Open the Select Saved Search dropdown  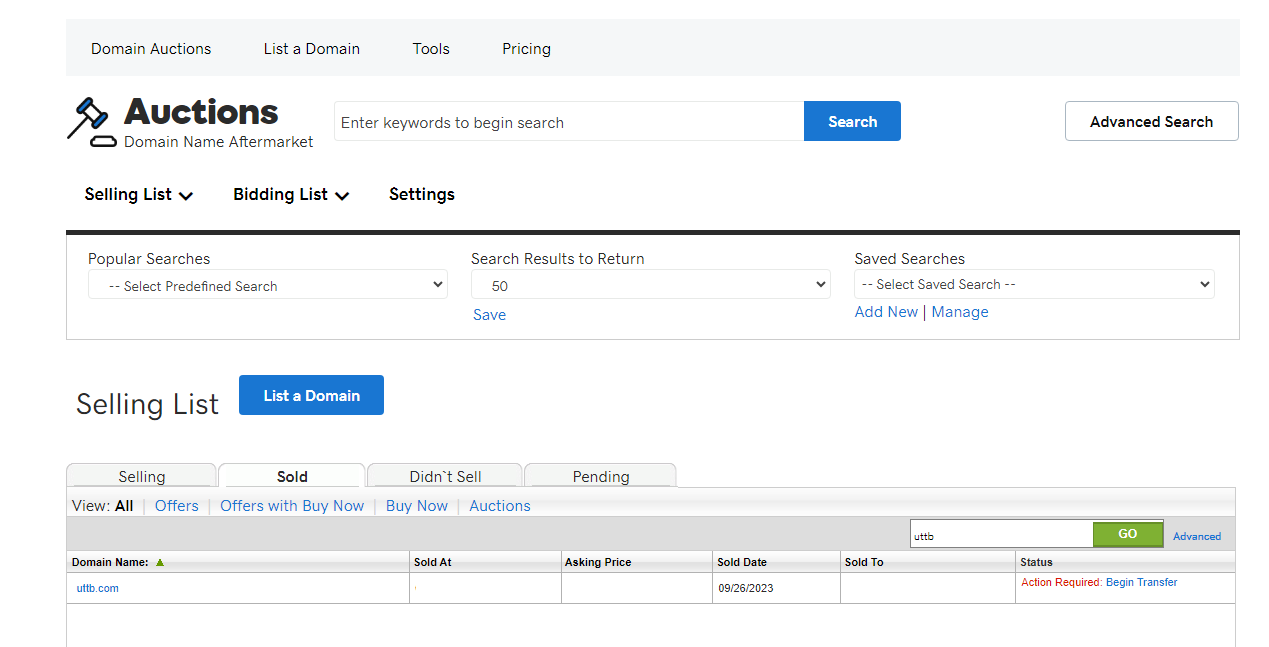pyautogui.click(x=1034, y=284)
